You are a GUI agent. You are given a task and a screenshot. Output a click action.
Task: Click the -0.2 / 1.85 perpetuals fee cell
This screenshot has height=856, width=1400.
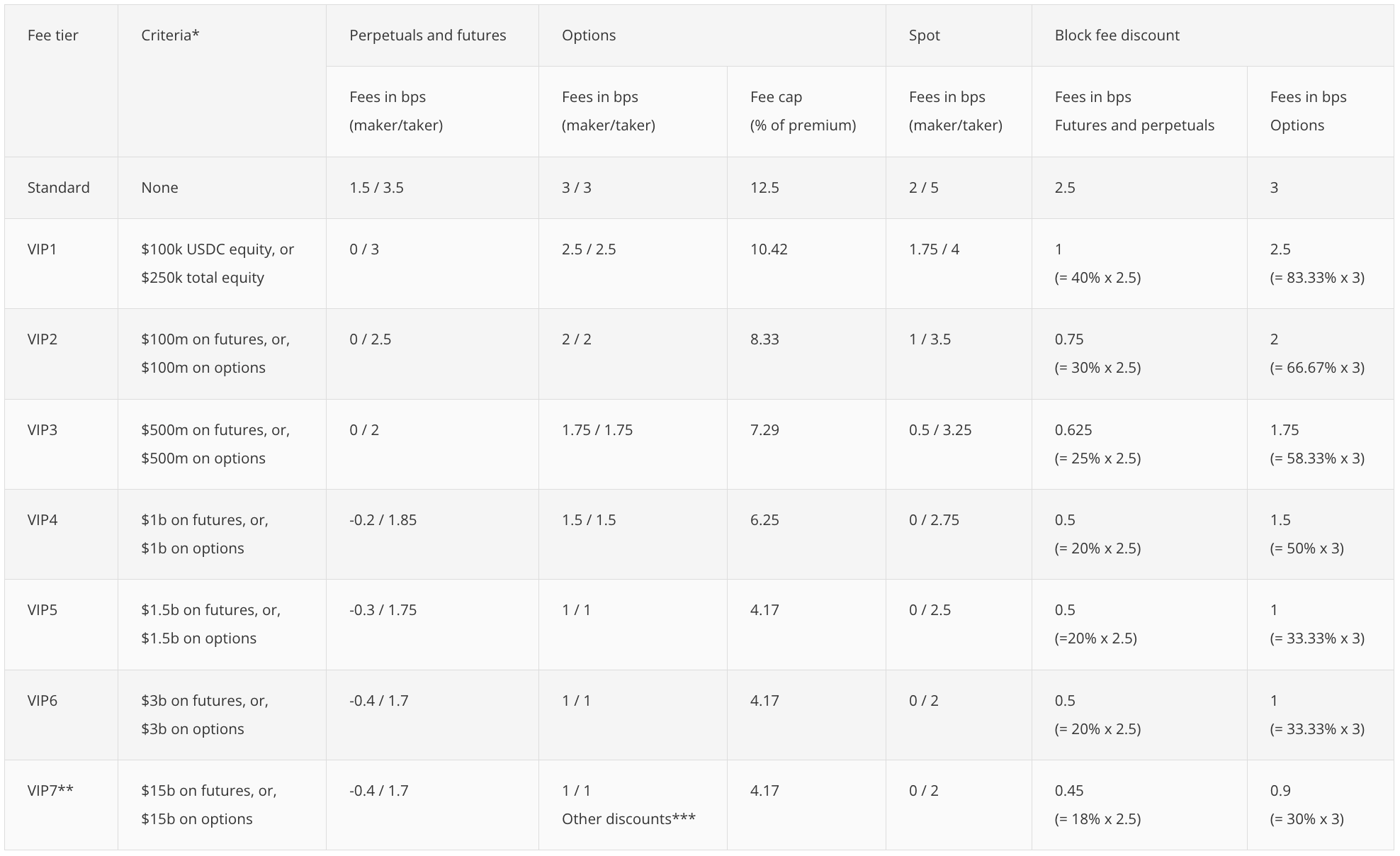tap(383, 520)
